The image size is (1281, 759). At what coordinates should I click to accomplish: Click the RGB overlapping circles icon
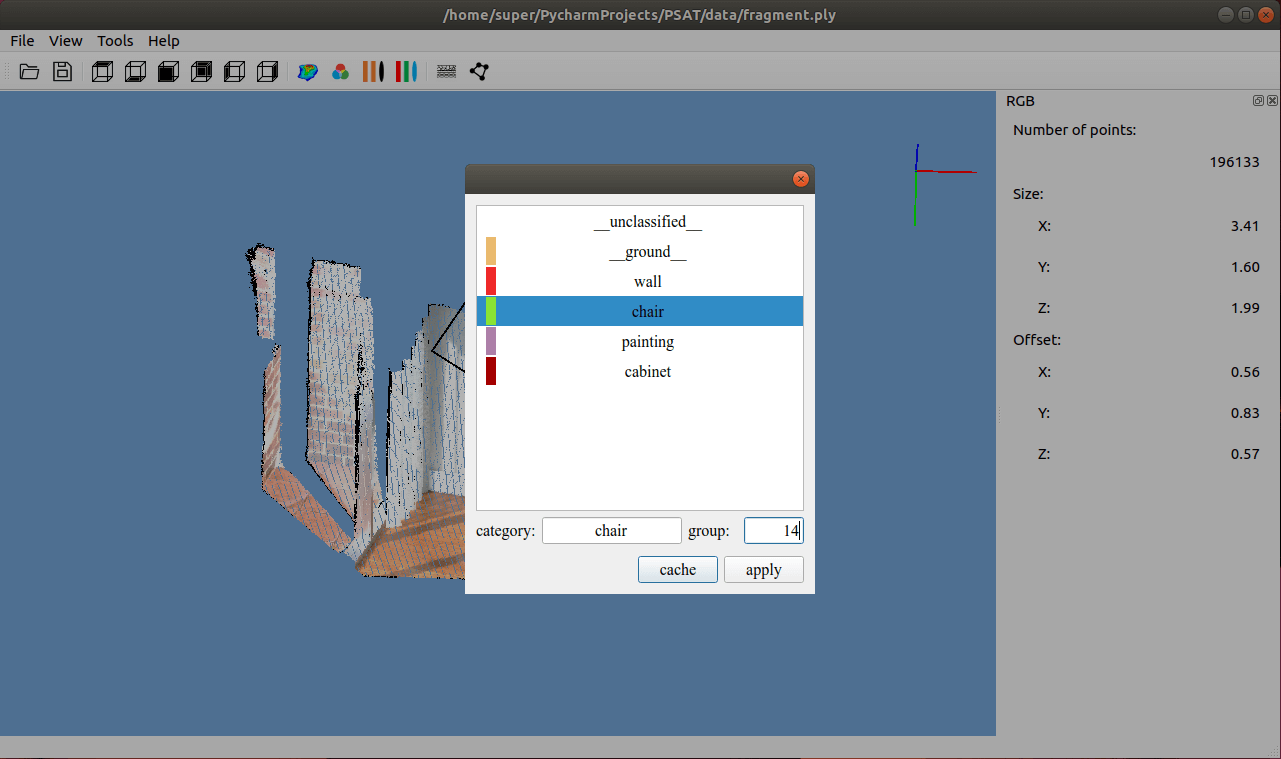340,72
